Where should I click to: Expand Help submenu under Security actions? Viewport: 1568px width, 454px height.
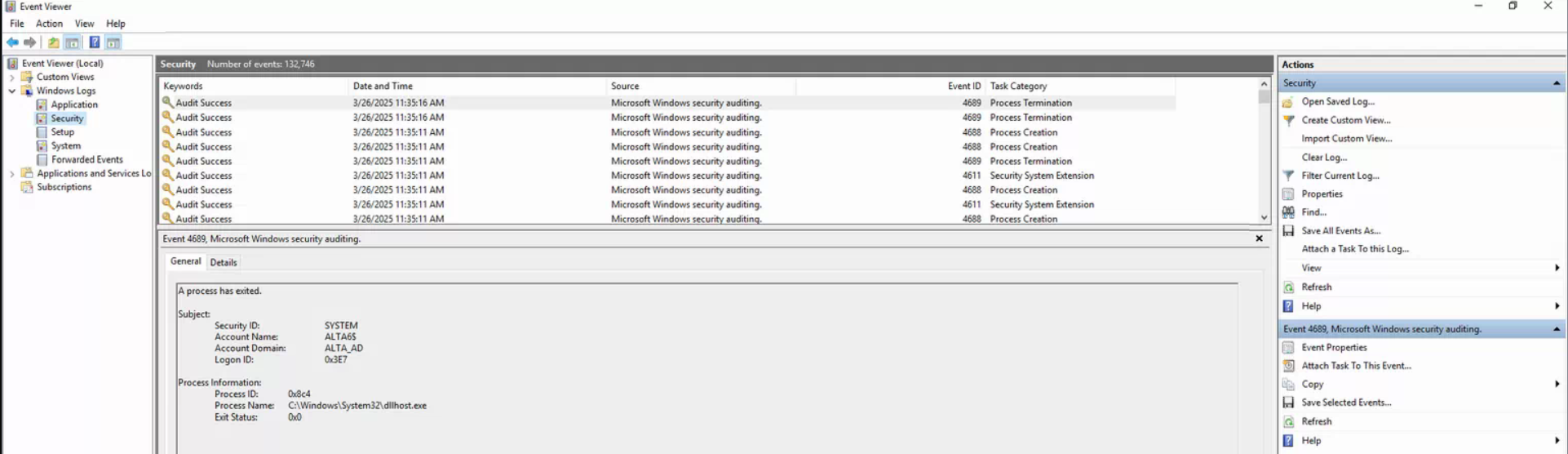pyautogui.click(x=1557, y=306)
